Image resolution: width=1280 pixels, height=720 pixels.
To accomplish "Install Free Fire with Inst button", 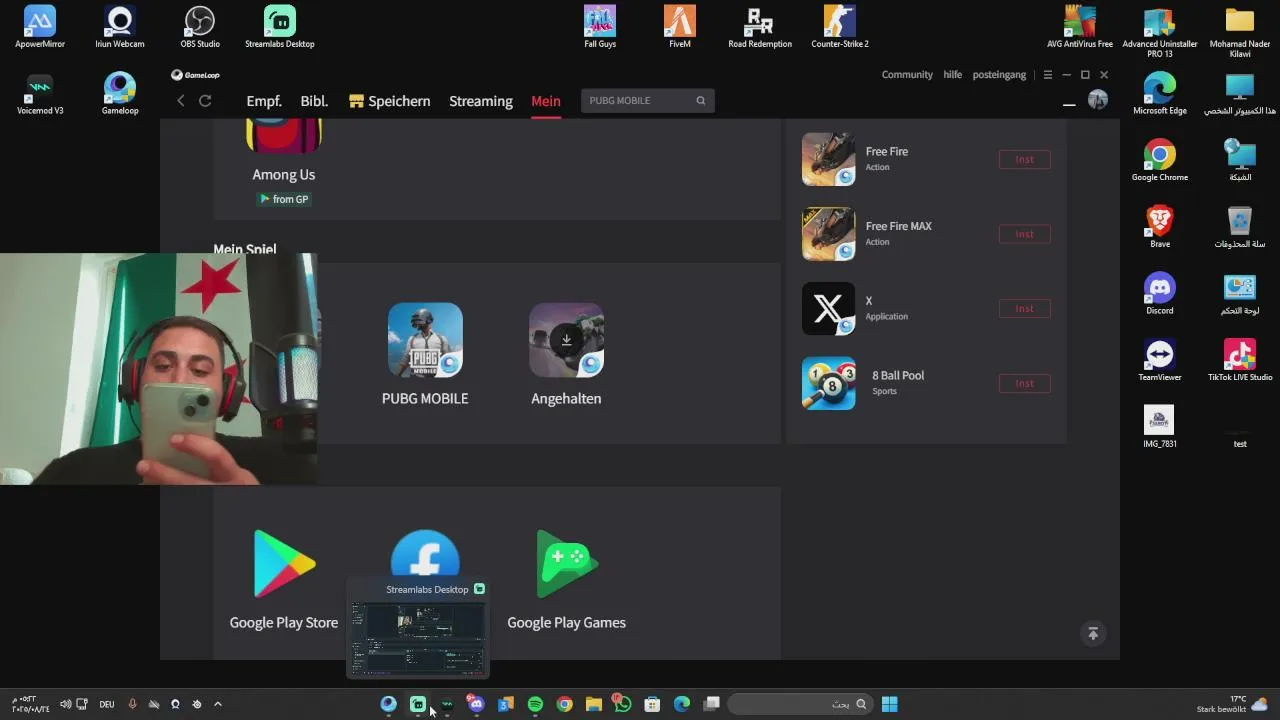I will (x=1024, y=159).
